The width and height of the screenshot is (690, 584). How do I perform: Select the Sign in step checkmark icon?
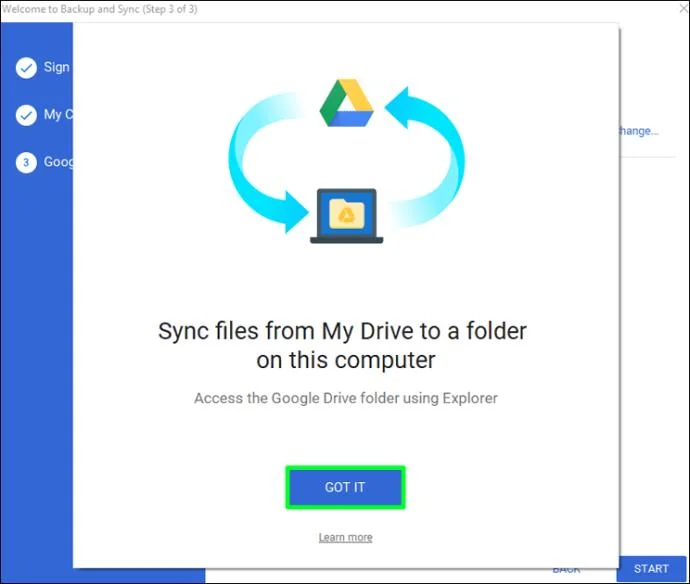[26, 68]
